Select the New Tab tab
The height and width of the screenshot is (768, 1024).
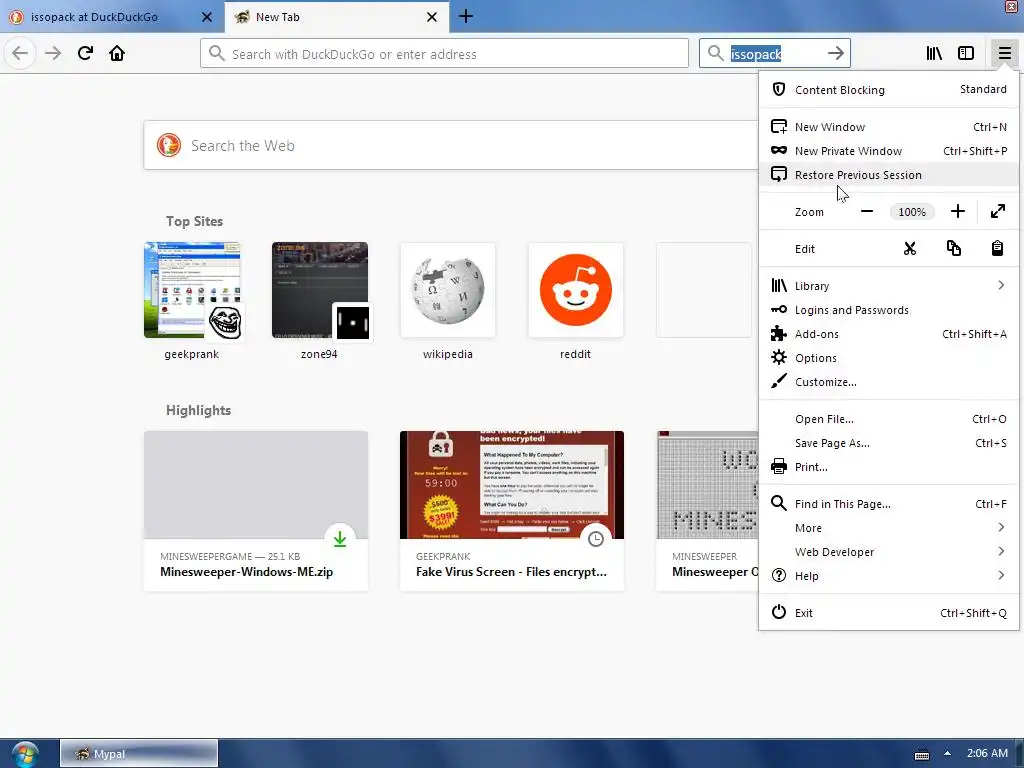337,17
